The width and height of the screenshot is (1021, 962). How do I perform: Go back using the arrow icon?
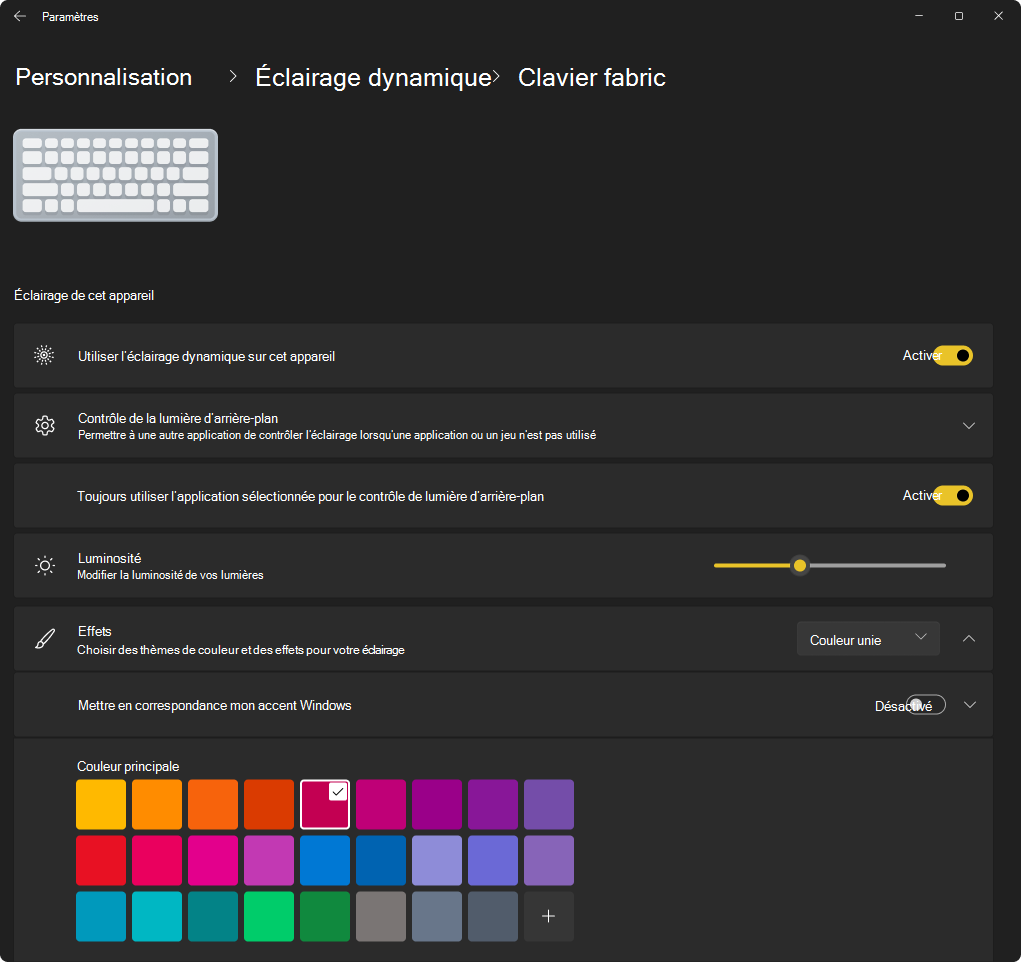coord(20,16)
